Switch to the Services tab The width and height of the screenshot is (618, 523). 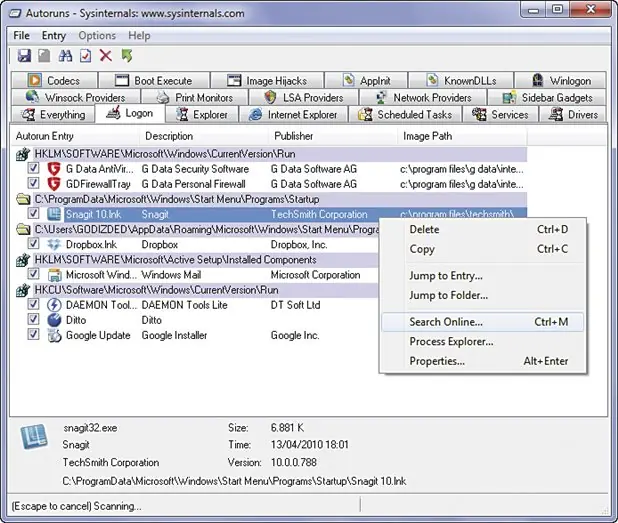pyautogui.click(x=500, y=115)
